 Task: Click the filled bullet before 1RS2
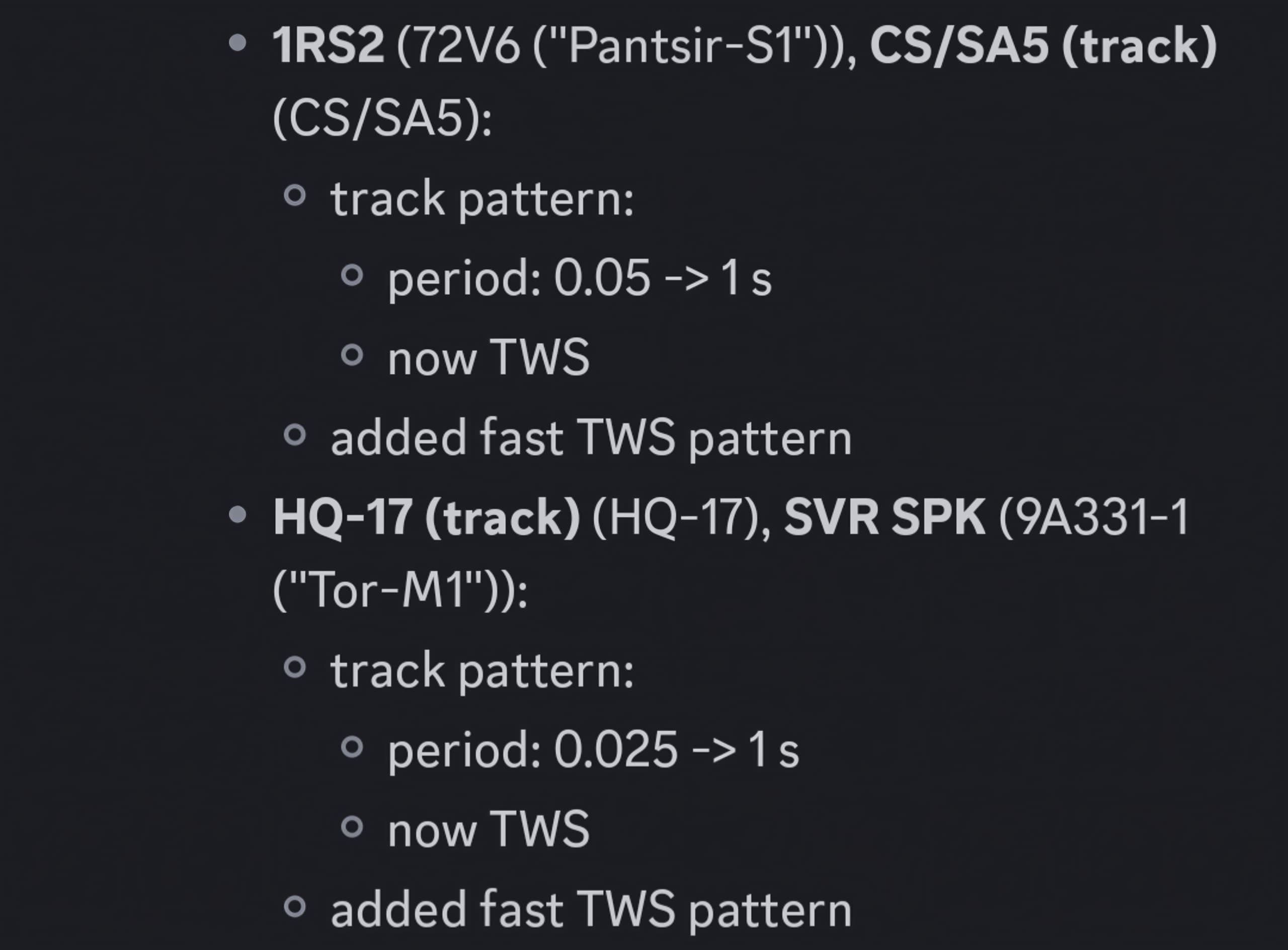237,43
